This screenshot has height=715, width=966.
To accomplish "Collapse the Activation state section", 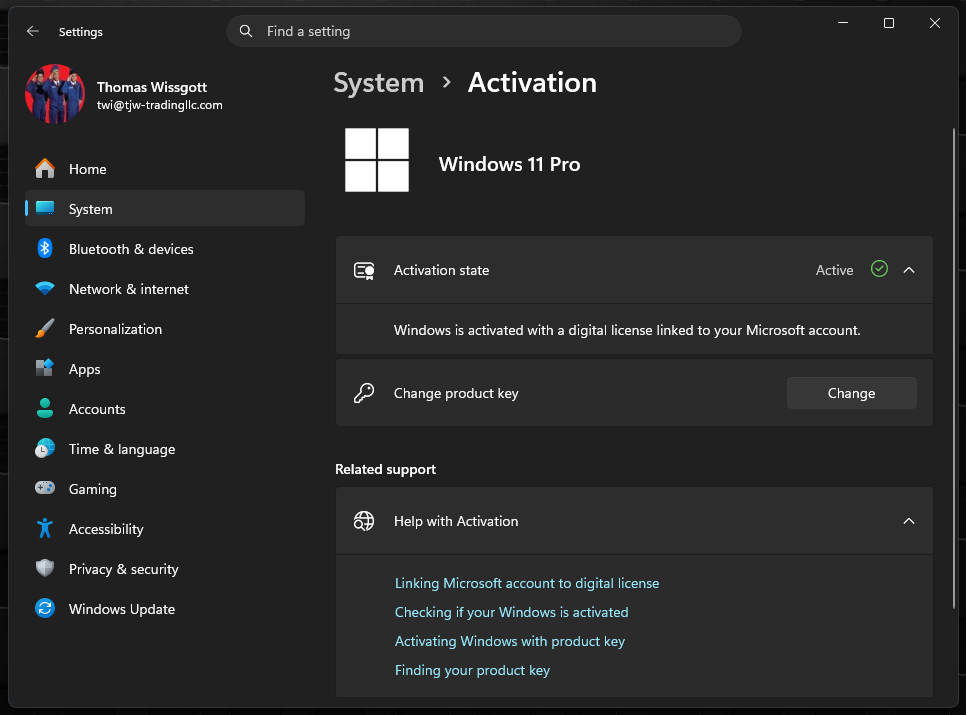I will click(909, 270).
